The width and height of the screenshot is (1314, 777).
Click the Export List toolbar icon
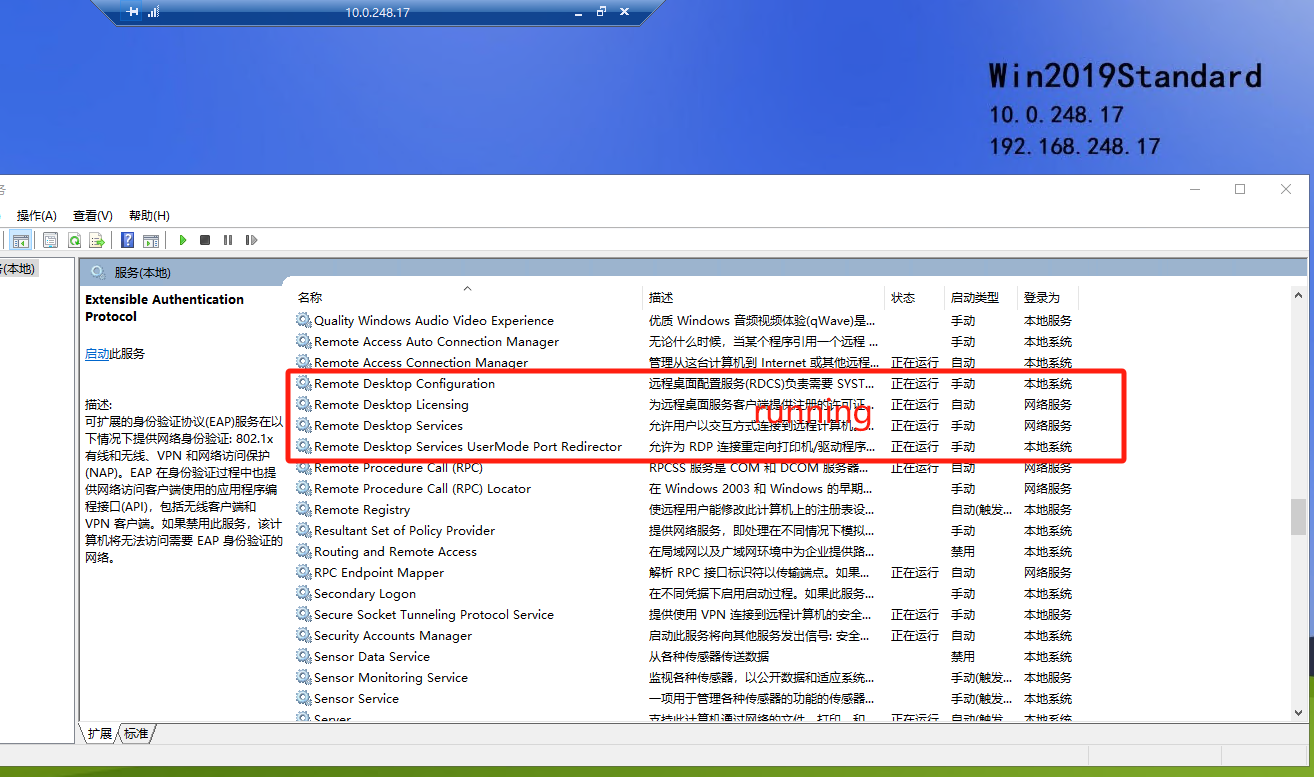97,240
